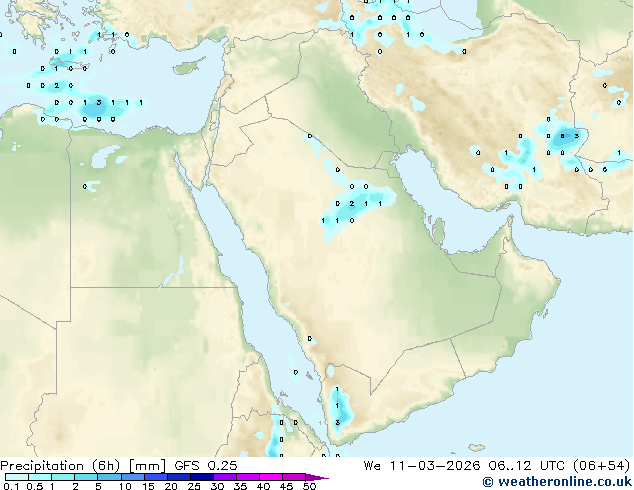Click the Socotra island near the bottom right
The width and height of the screenshot is (634, 490).
(x=477, y=448)
